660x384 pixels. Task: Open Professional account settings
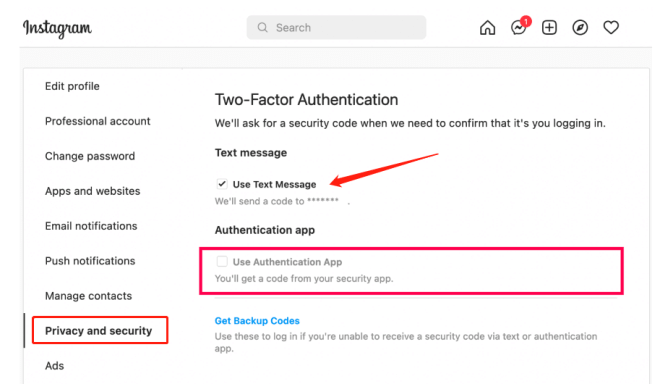click(x=98, y=121)
